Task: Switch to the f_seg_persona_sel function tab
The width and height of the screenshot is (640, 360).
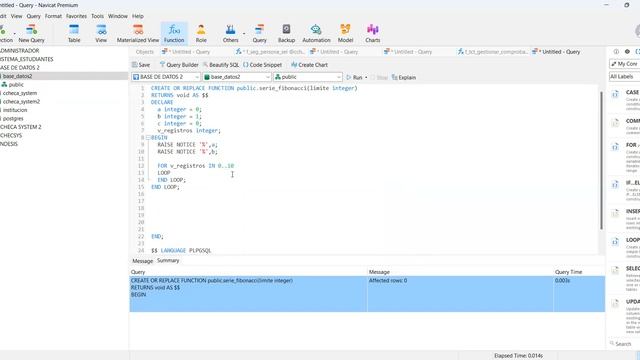Action: (x=270, y=52)
